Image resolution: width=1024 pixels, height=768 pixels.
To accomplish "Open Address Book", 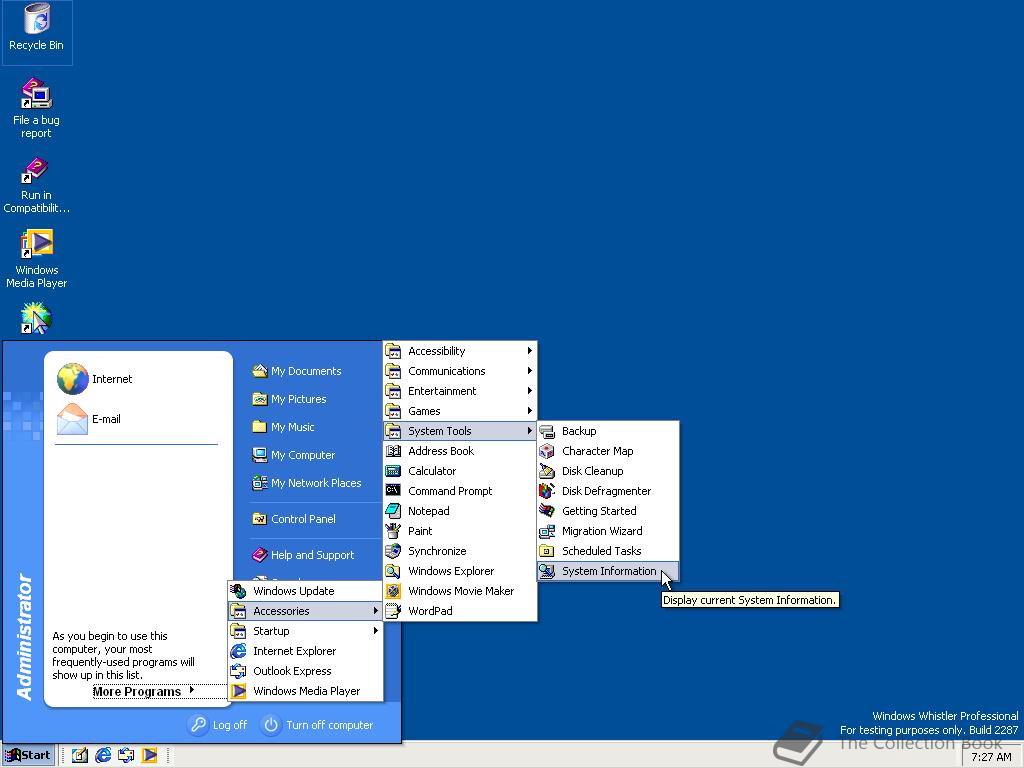I will [x=460, y=451].
